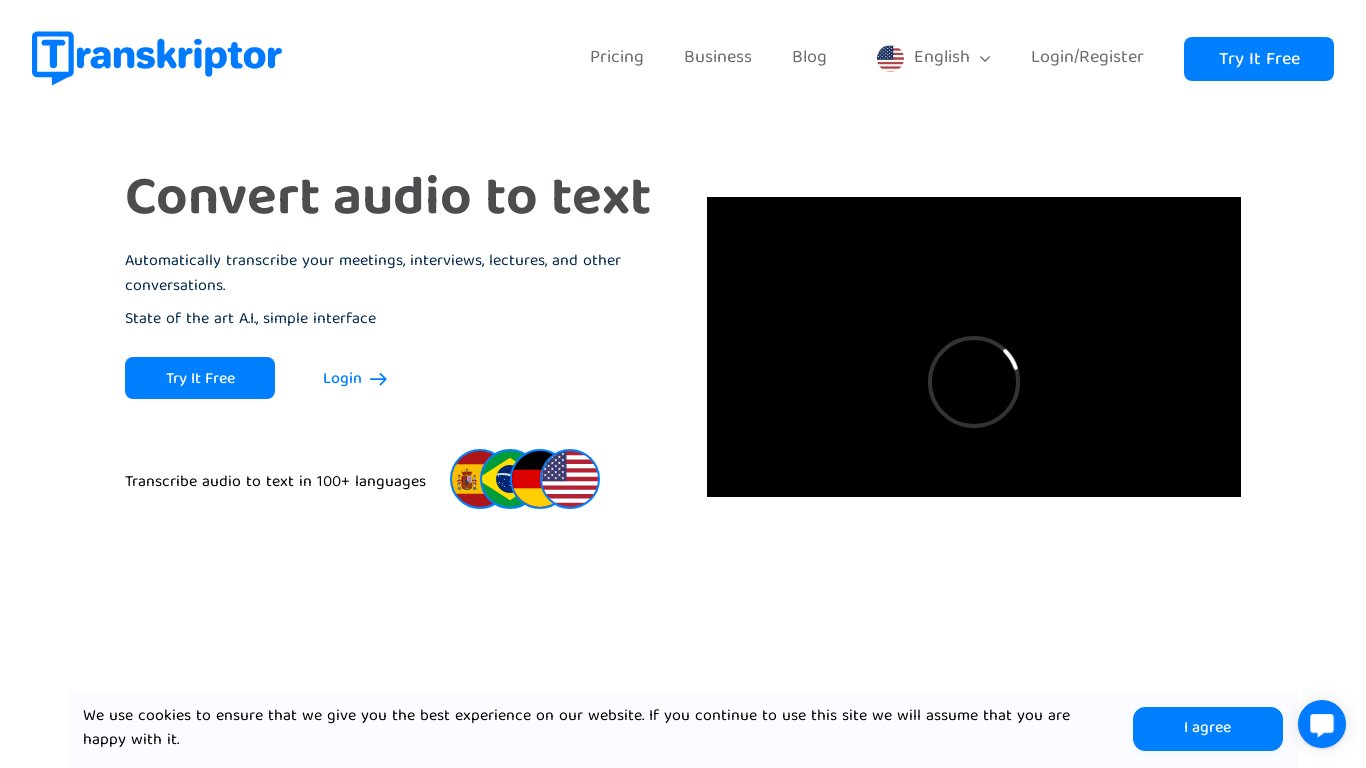
Task: Click the cookie notice text
Action: pyautogui.click(x=576, y=728)
